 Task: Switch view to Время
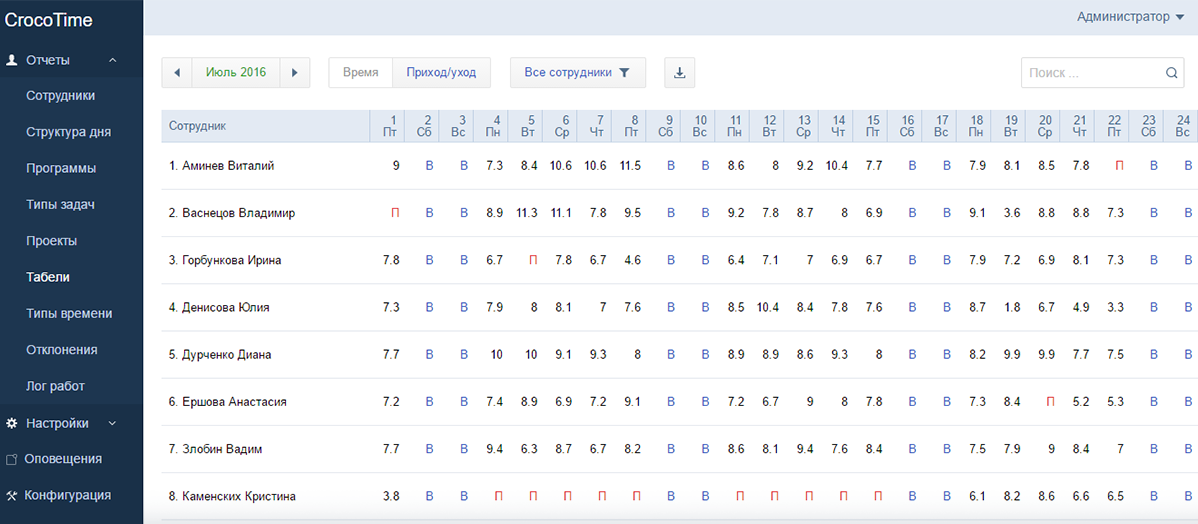[x=360, y=73]
